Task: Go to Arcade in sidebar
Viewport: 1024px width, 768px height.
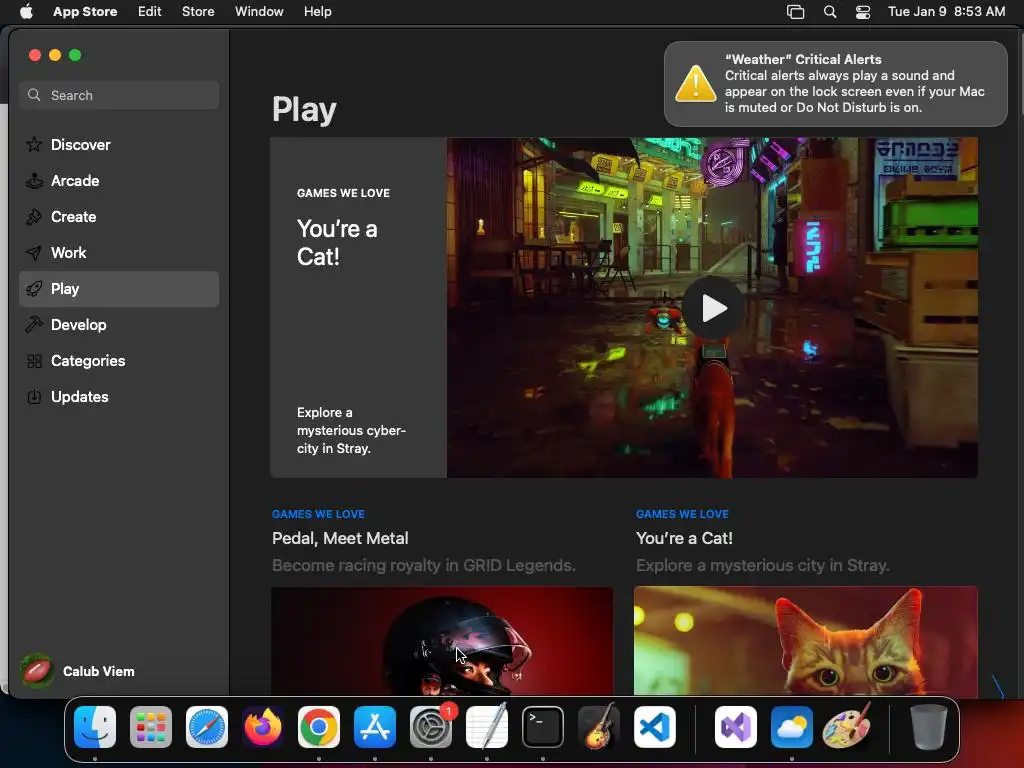Action: [x=119, y=181]
